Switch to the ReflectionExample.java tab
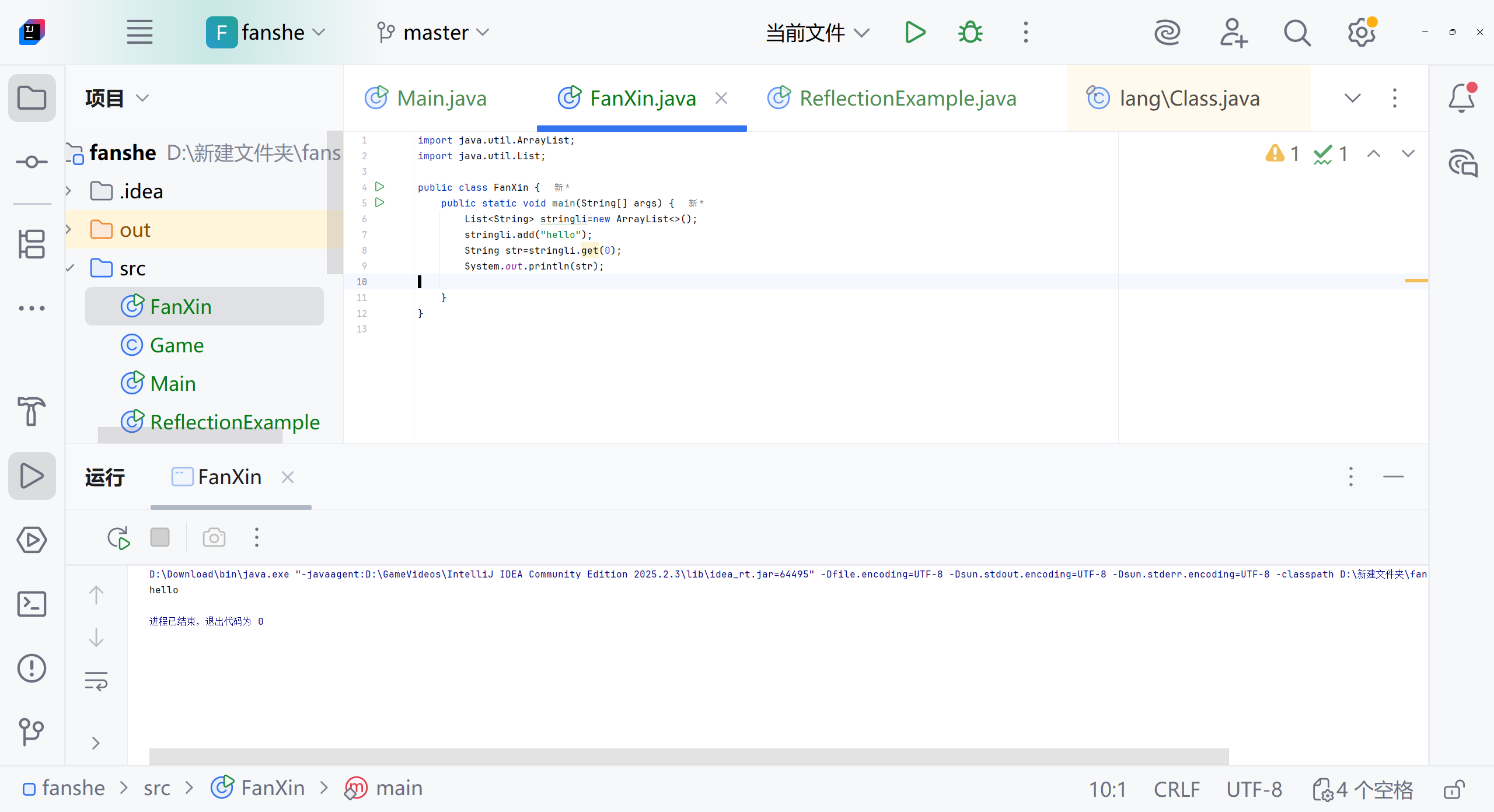 tap(907, 98)
